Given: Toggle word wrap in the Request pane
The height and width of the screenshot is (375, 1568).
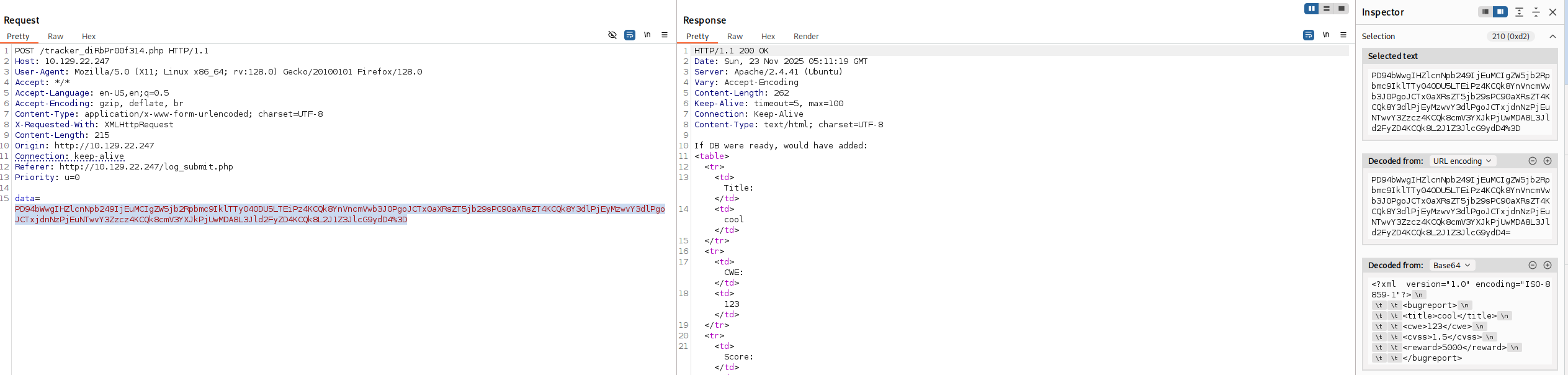Looking at the screenshot, I should 629,35.
